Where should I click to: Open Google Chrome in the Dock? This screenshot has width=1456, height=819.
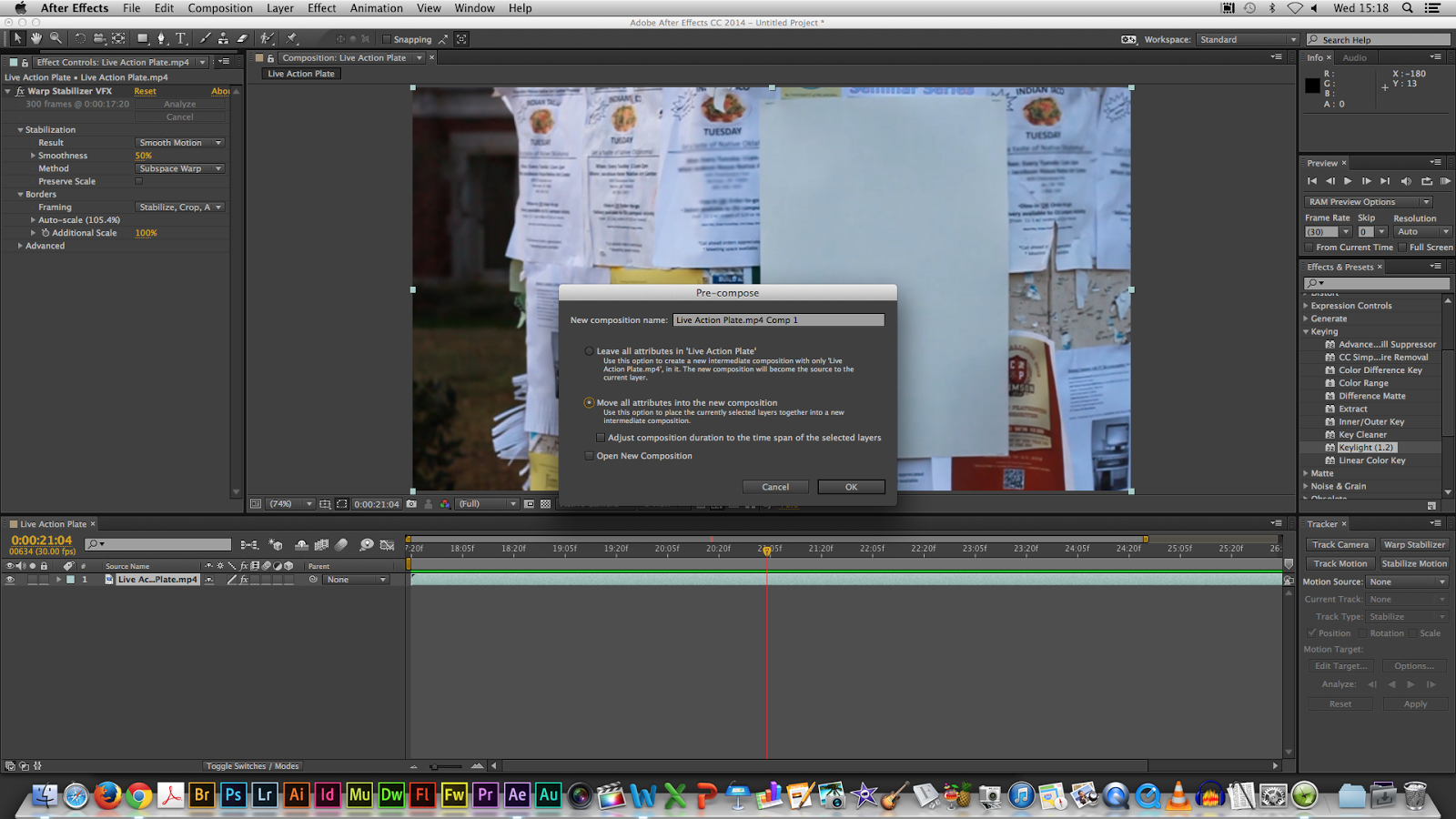[139, 795]
